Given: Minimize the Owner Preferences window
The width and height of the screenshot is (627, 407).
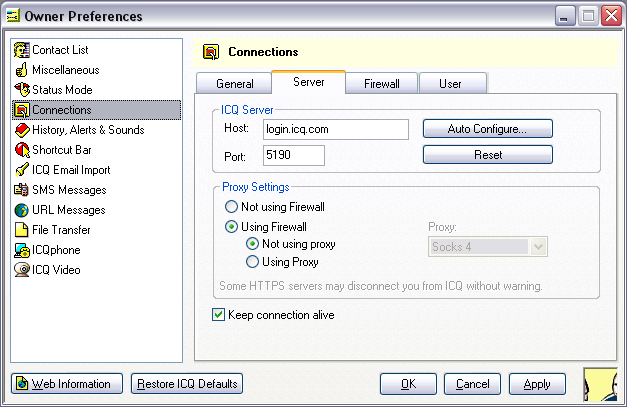Looking at the screenshot, I should click(x=564, y=16).
